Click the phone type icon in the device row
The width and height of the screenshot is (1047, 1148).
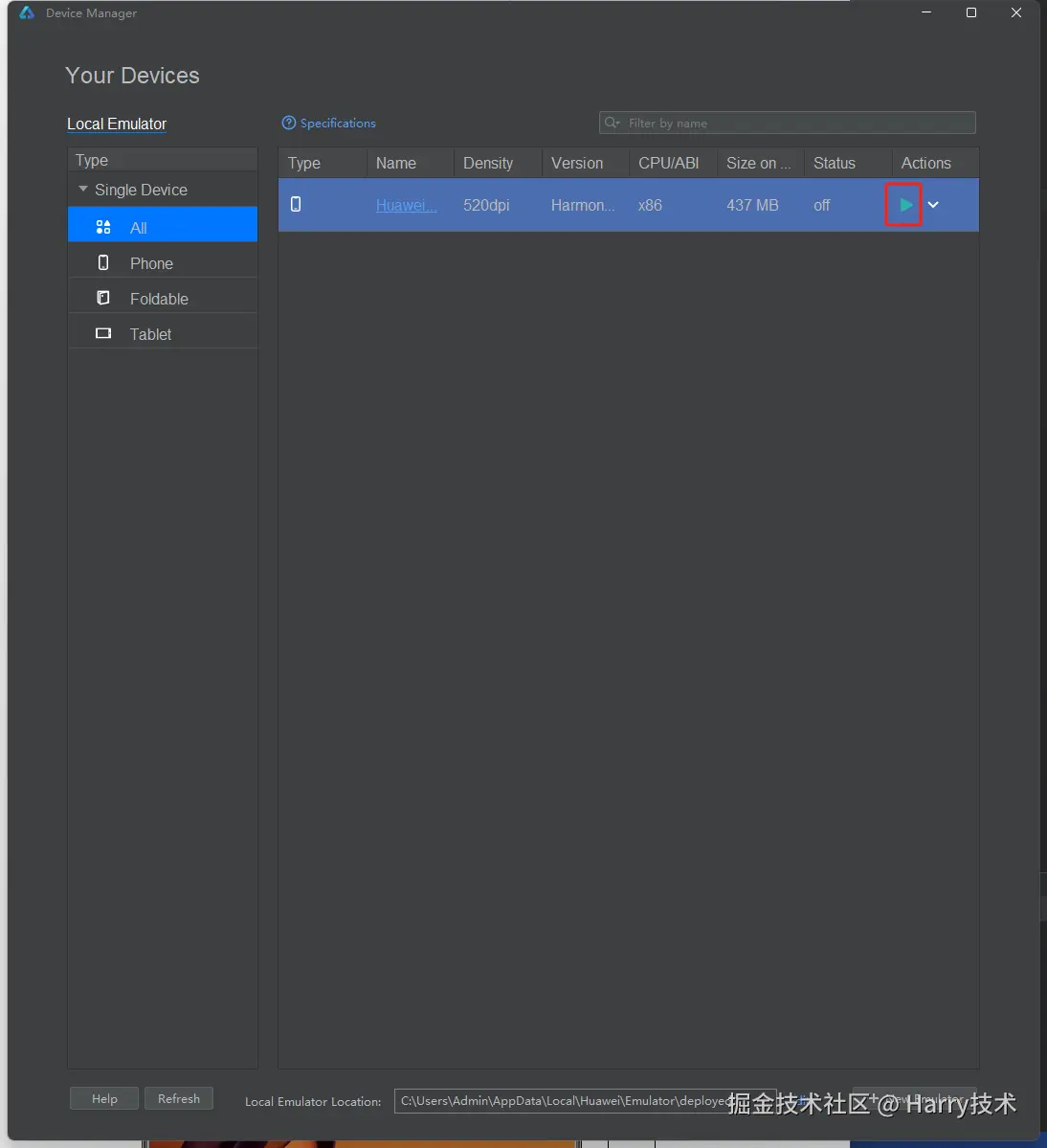[x=296, y=204]
